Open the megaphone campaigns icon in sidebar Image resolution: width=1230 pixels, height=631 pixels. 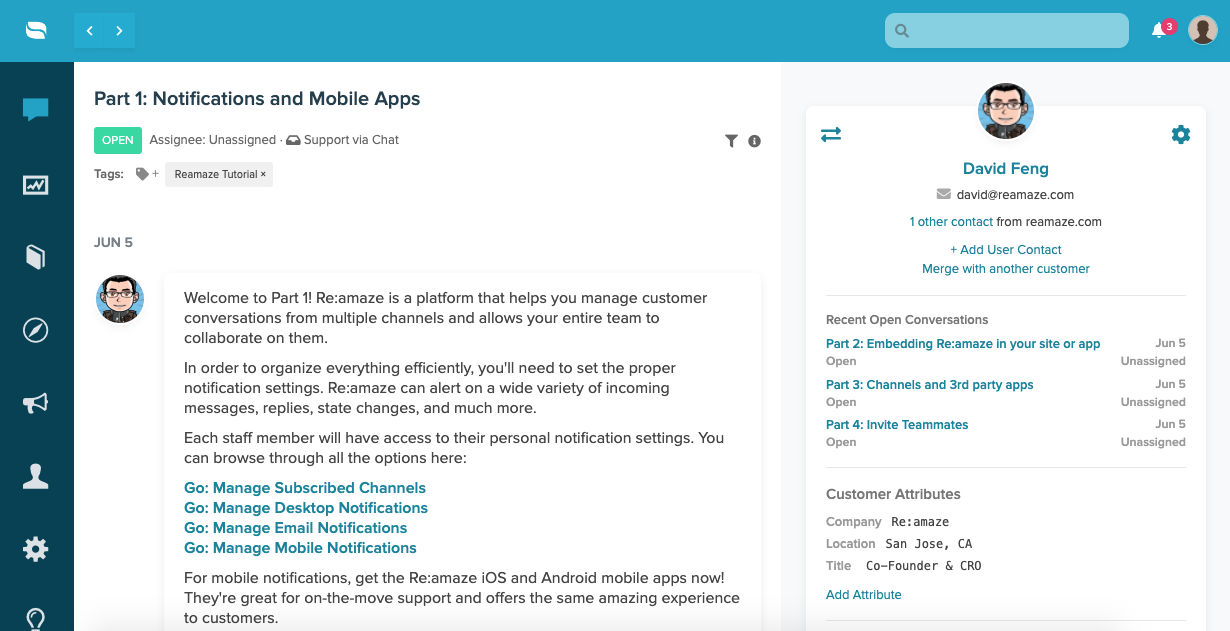tap(36, 403)
